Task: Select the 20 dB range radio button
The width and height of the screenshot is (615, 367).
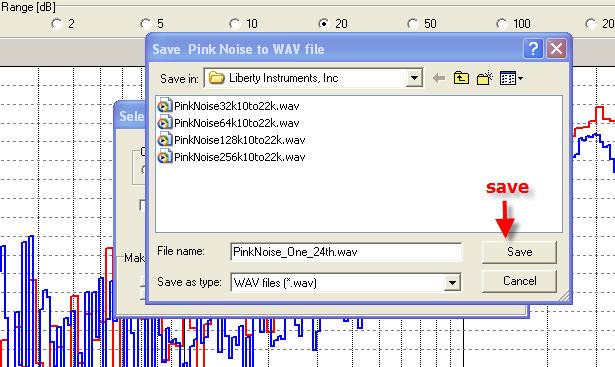Action: pyautogui.click(x=324, y=24)
